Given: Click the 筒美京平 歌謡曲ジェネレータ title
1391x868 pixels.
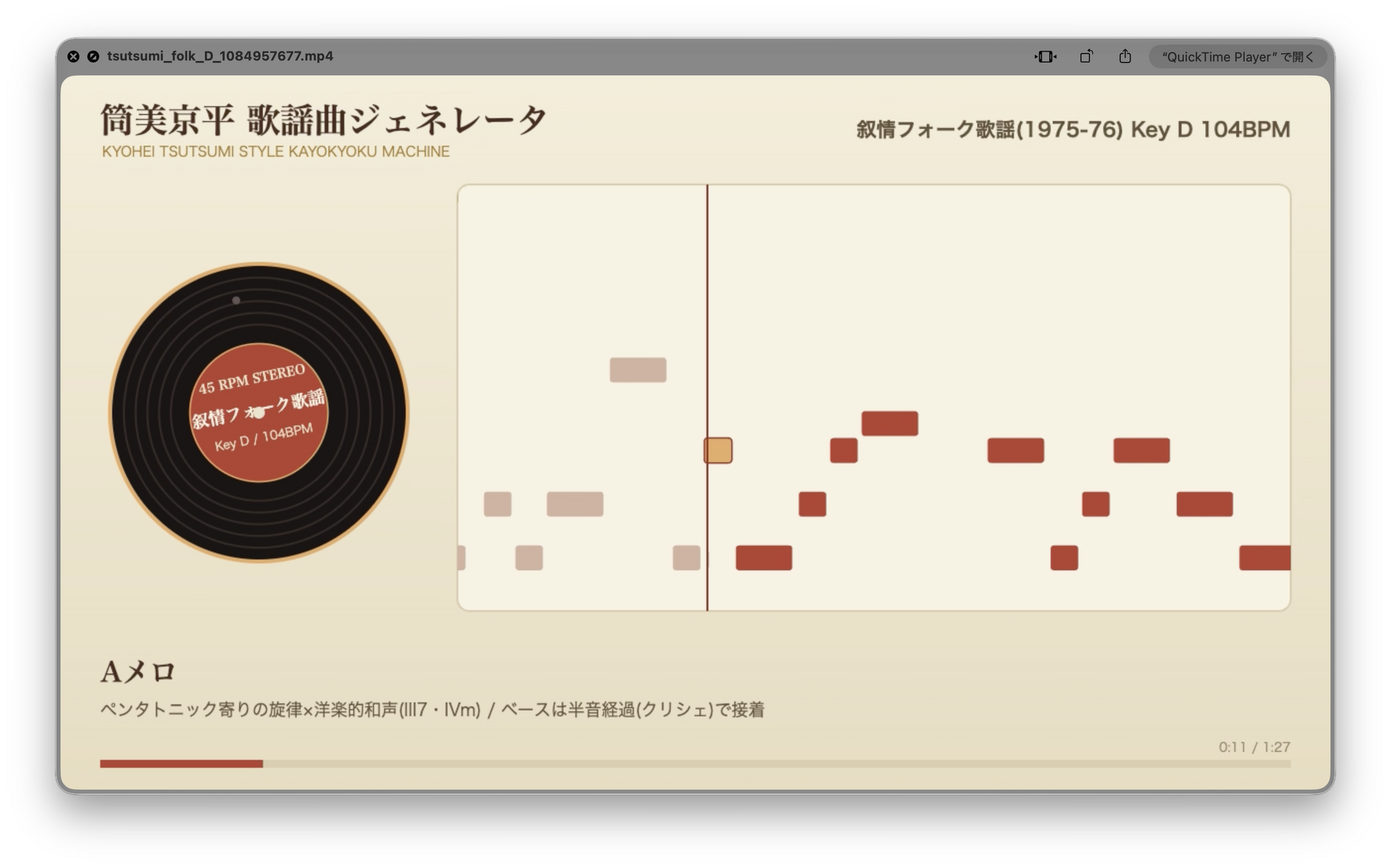Looking at the screenshot, I should coord(324,120).
